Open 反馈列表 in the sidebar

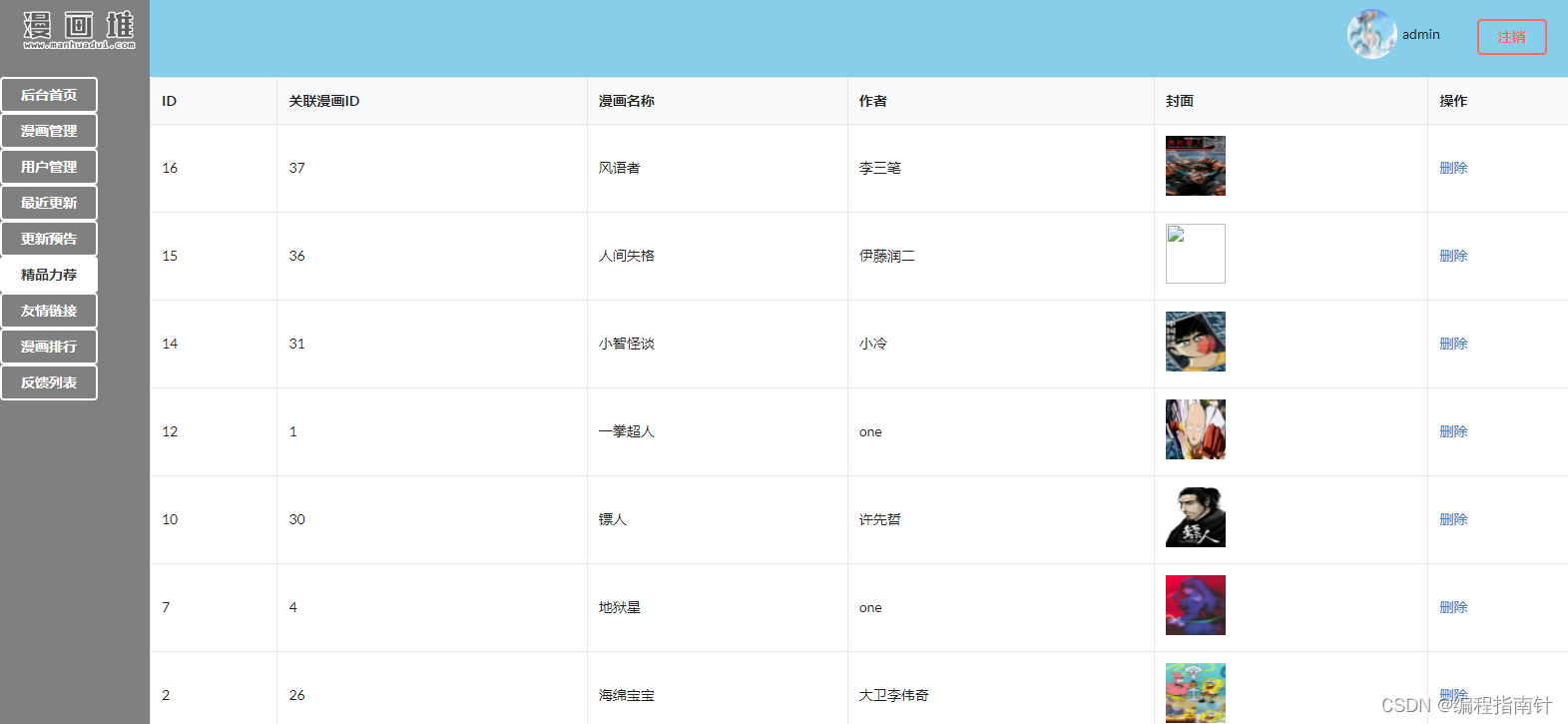point(49,382)
